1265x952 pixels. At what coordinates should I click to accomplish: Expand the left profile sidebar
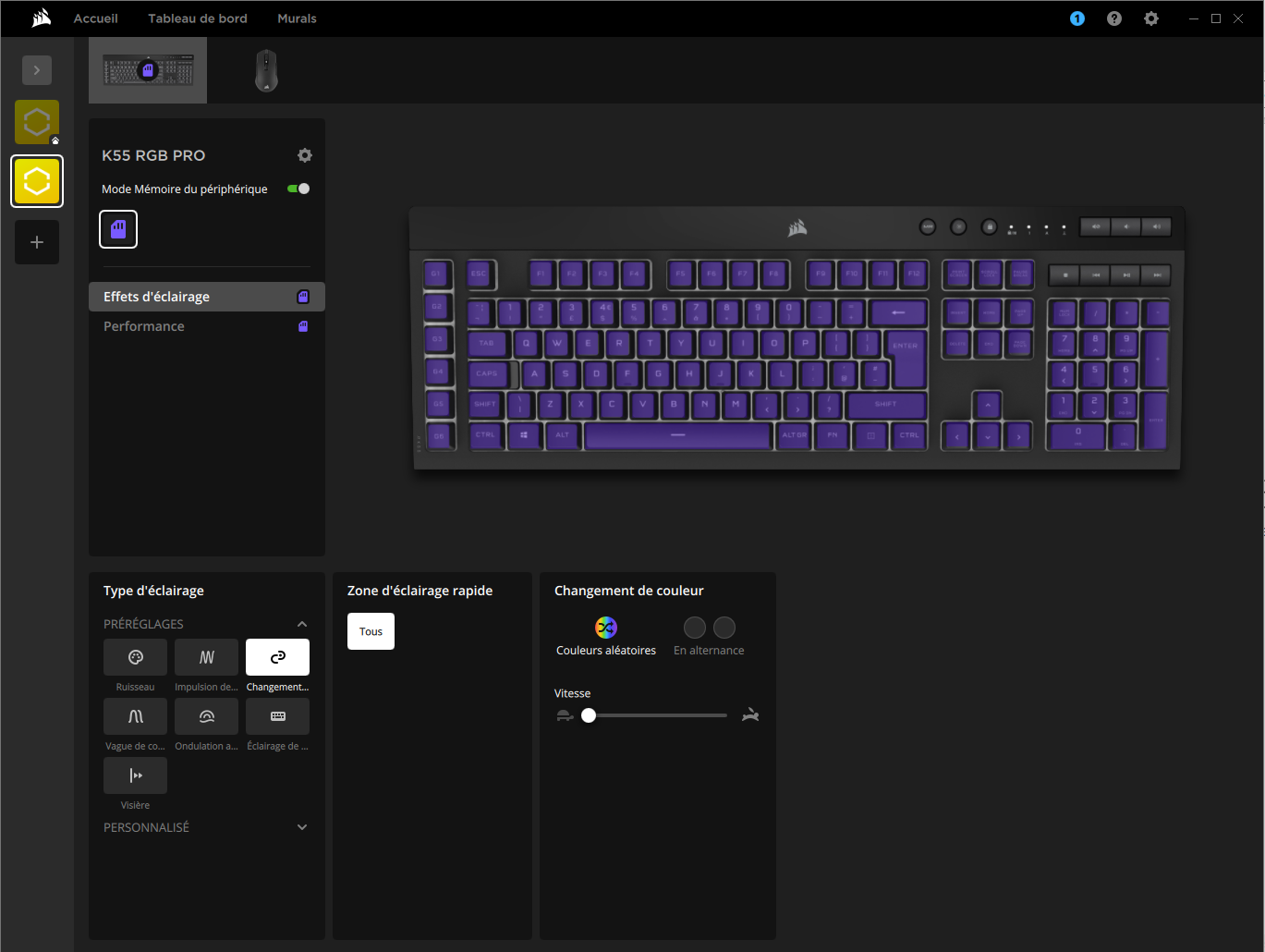37,69
